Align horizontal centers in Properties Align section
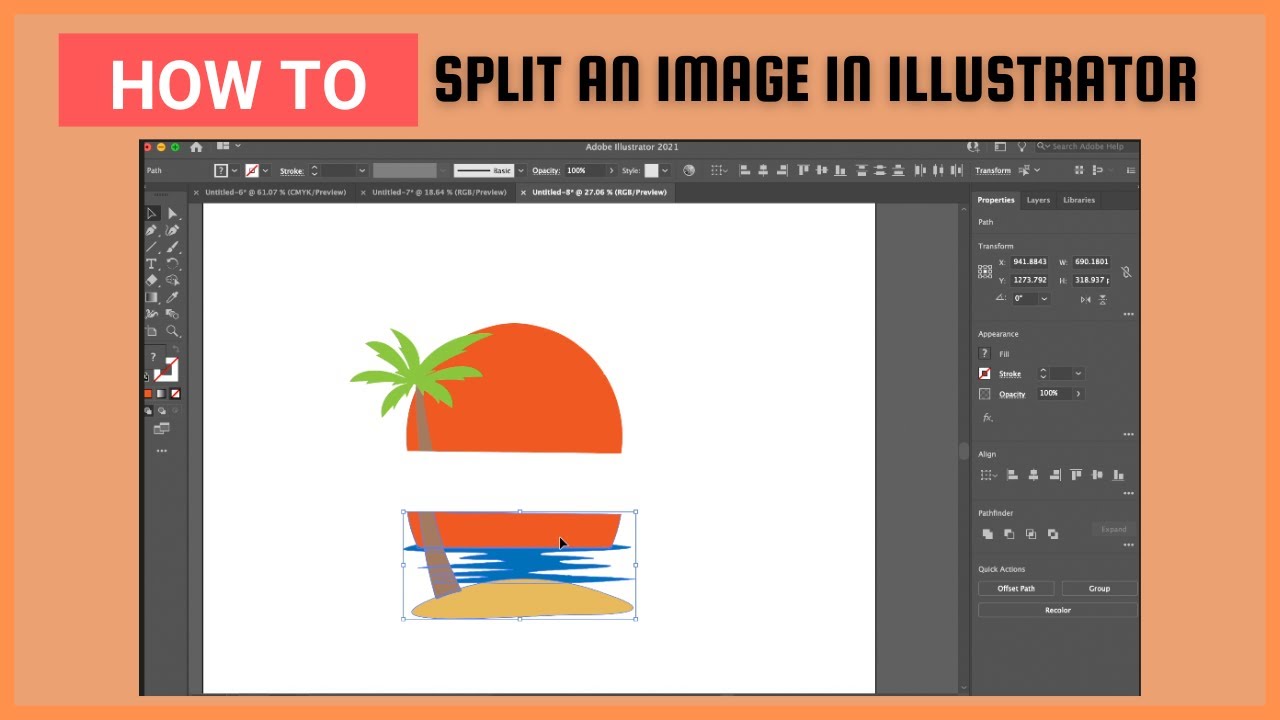This screenshot has width=1280, height=720. [x=1033, y=475]
